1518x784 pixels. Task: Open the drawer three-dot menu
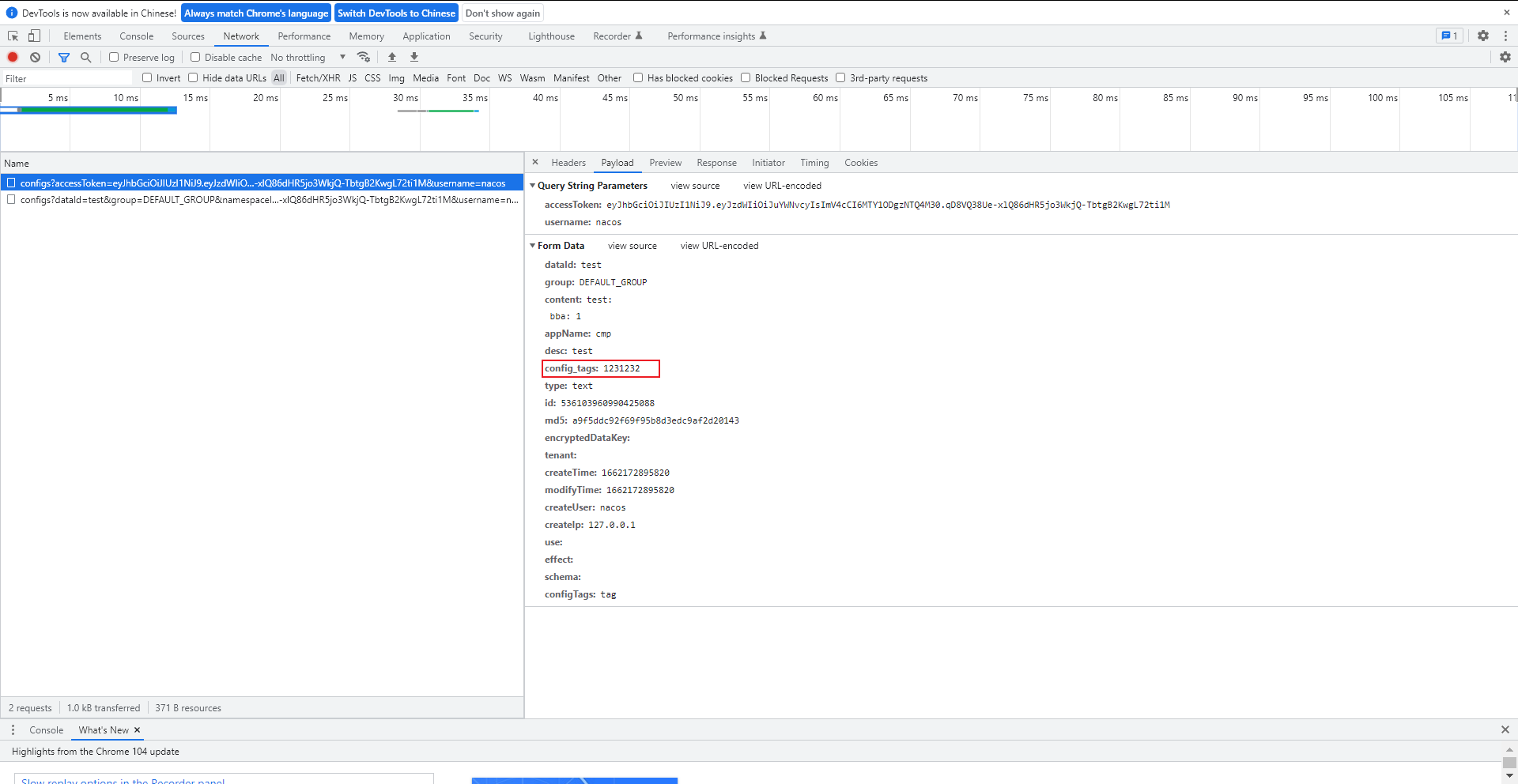[x=13, y=729]
